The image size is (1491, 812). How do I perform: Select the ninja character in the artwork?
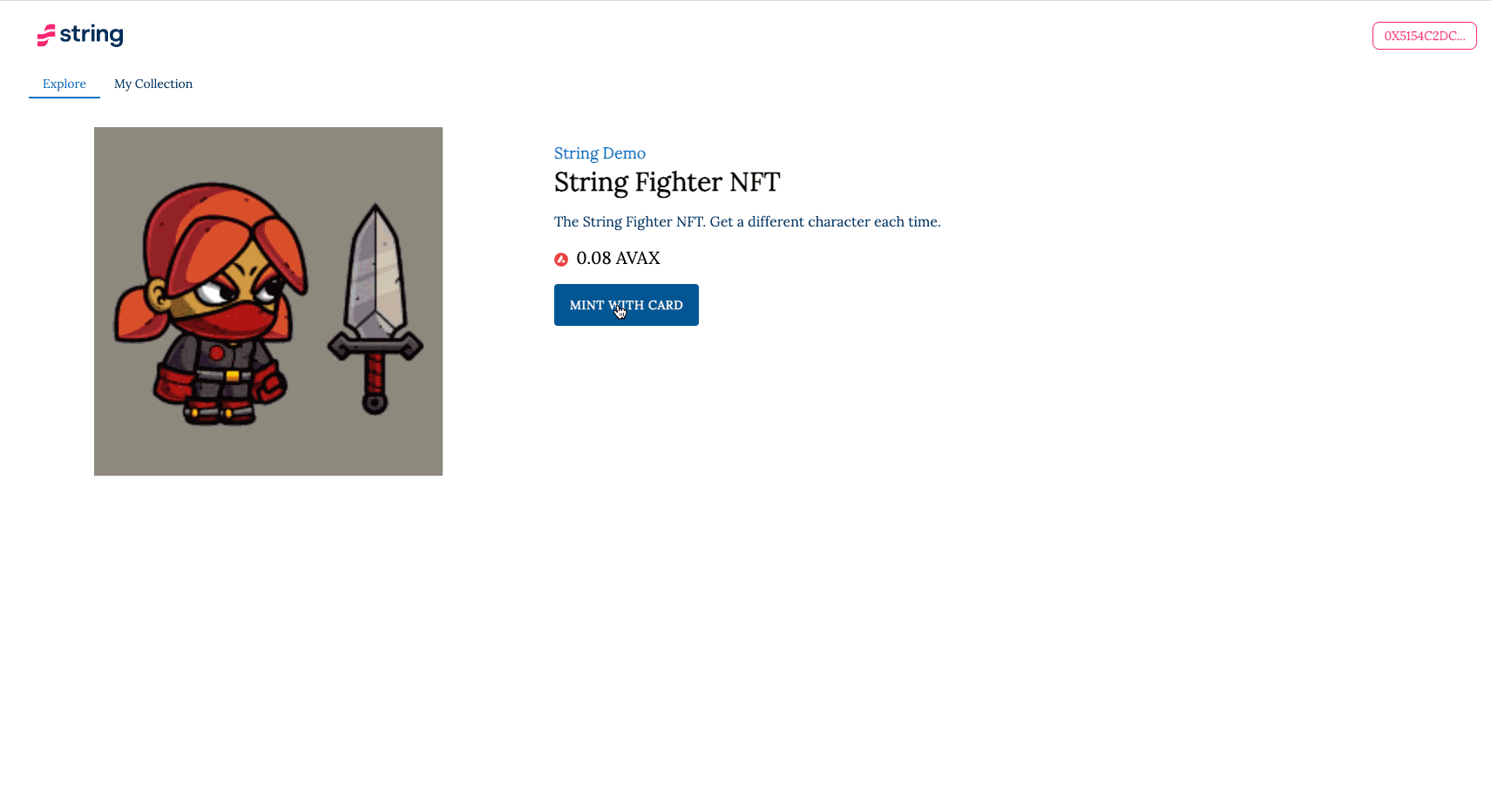pyautogui.click(x=212, y=304)
